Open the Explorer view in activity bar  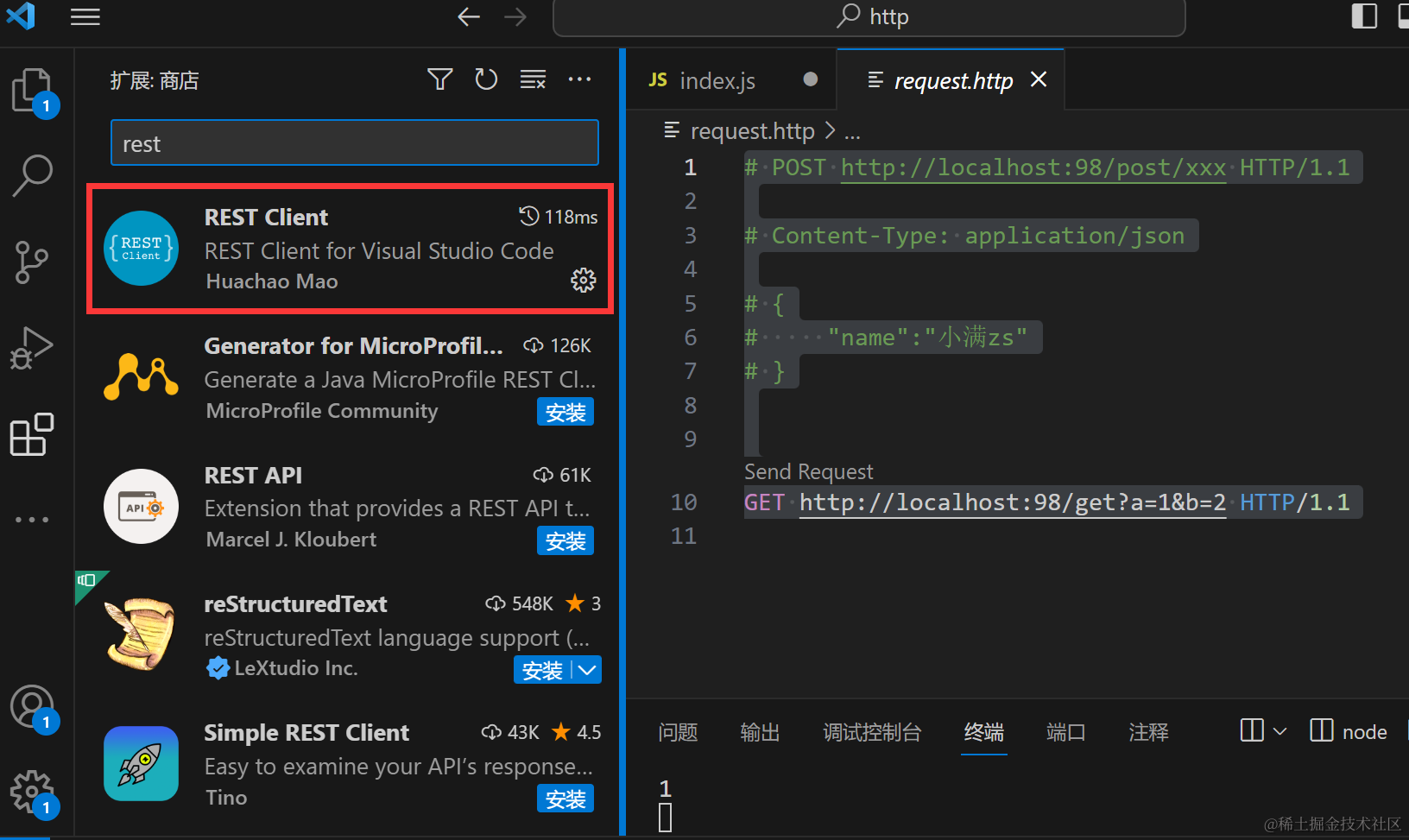point(33,89)
